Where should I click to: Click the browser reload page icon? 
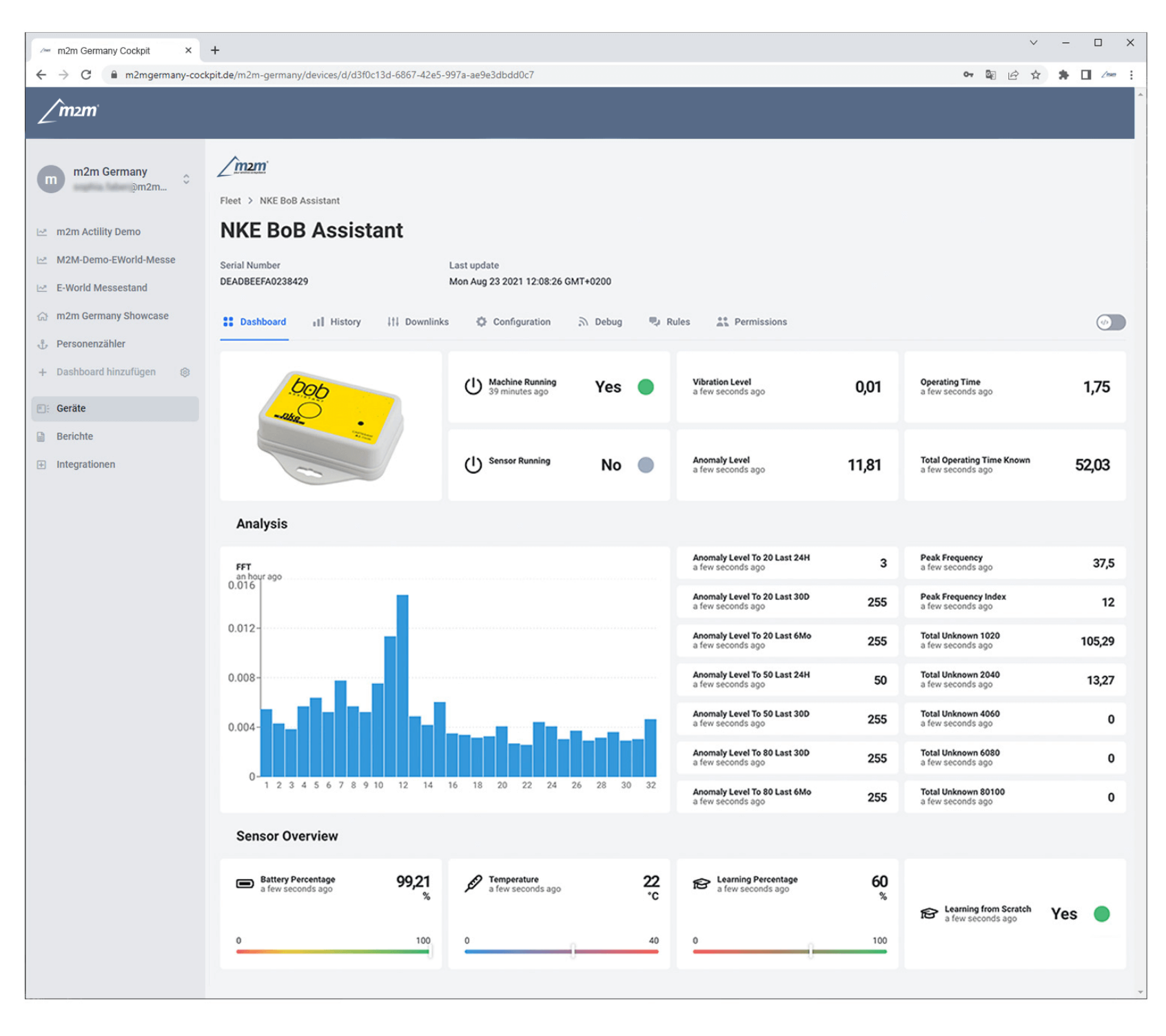pos(86,75)
